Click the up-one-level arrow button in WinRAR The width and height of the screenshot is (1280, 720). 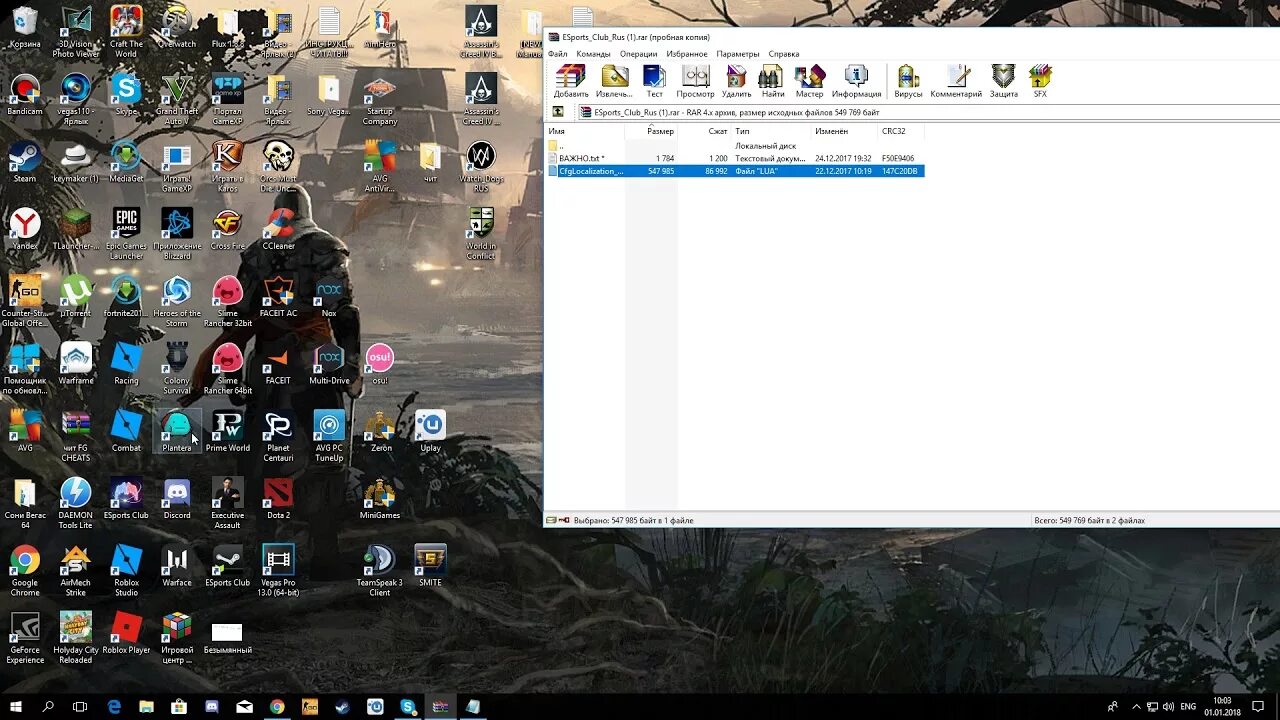[558, 112]
